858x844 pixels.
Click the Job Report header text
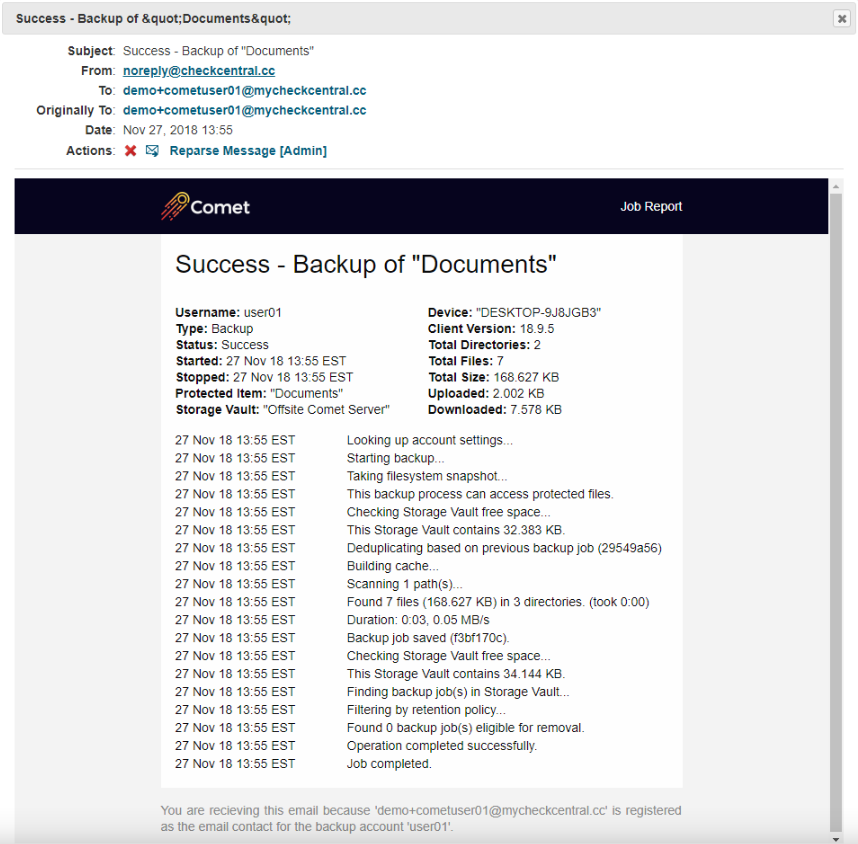(651, 207)
